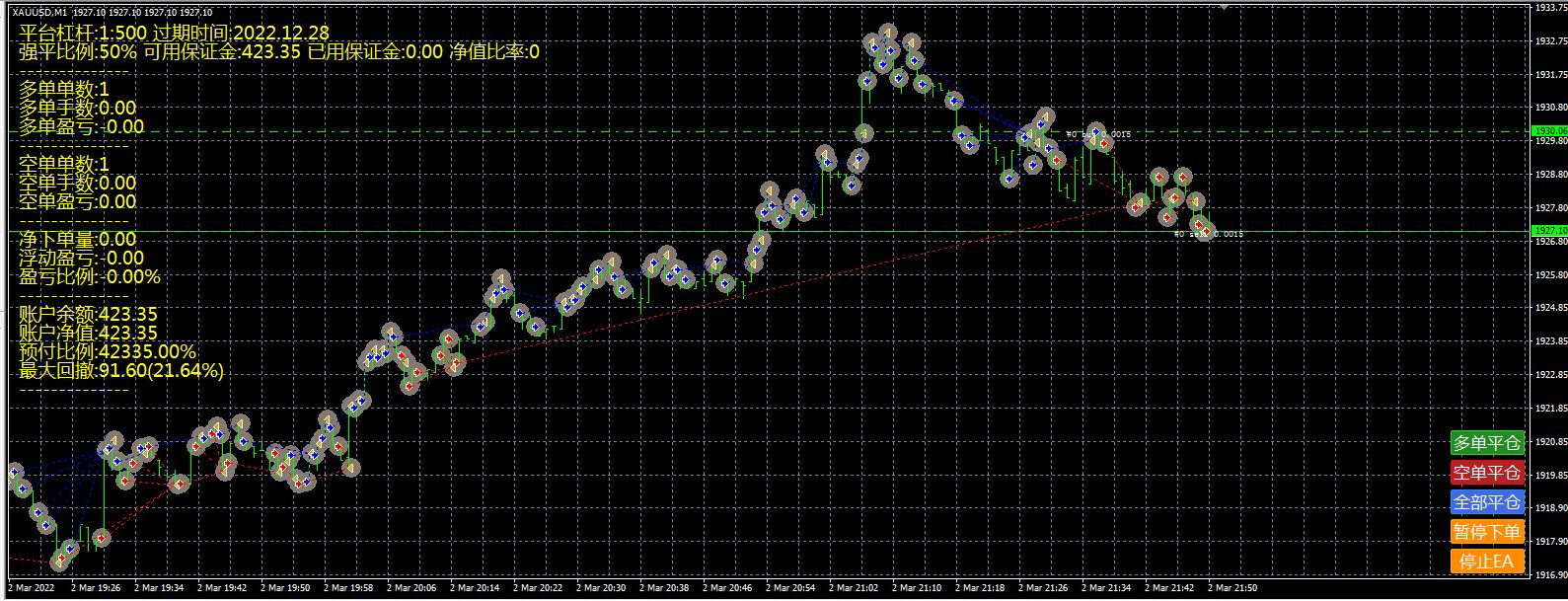Click the 多单单数:1 line
The width and height of the screenshot is (1568, 601).
(x=64, y=90)
